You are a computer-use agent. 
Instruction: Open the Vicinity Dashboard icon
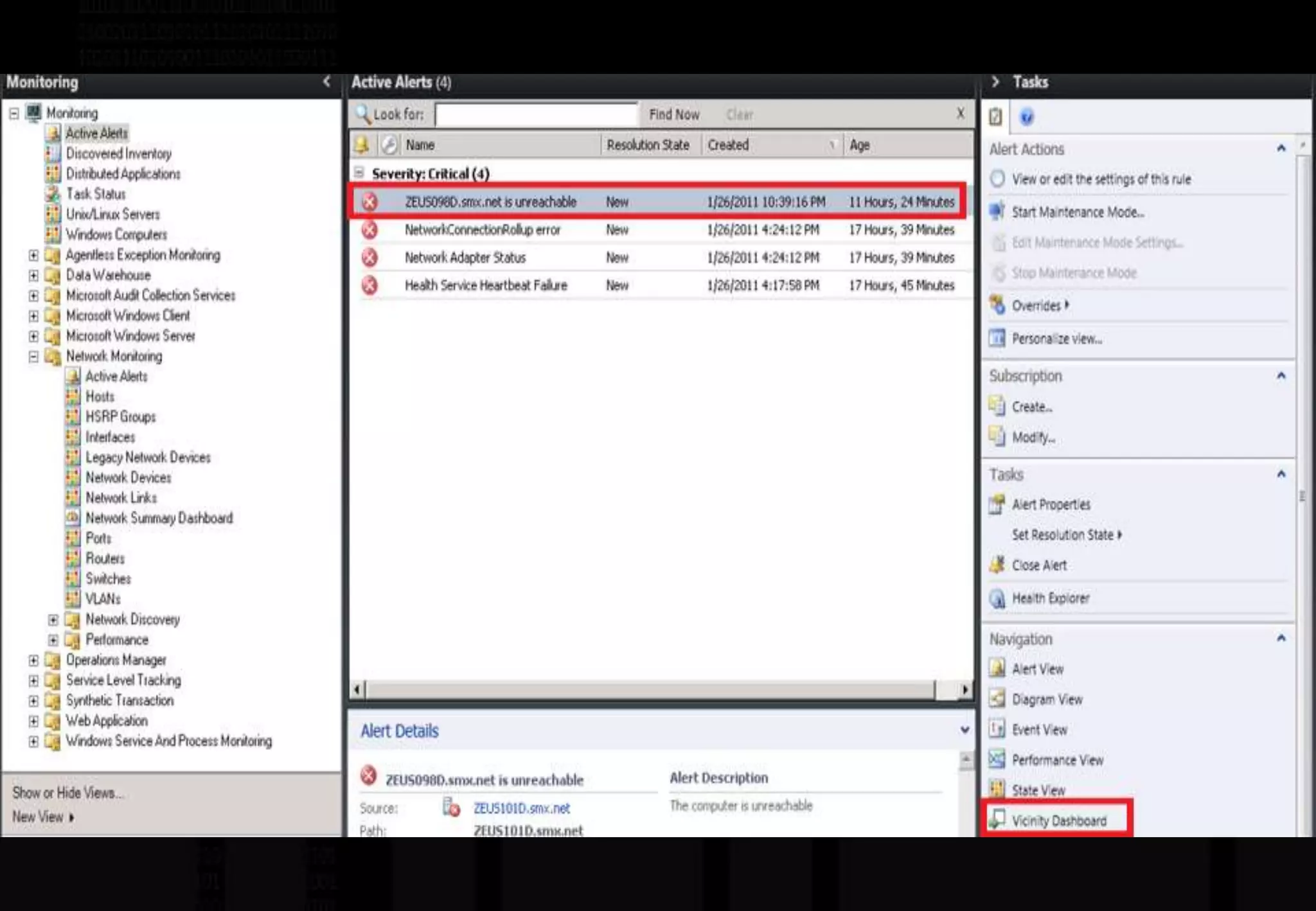coord(997,820)
